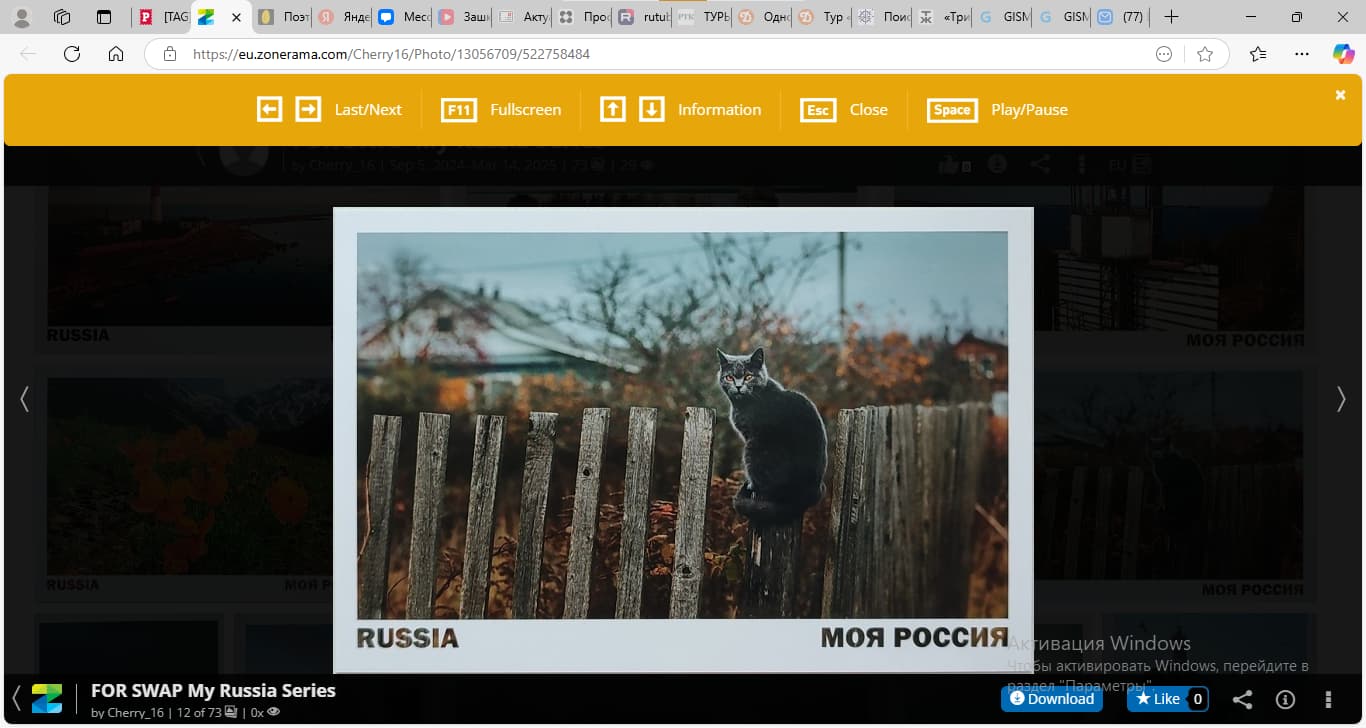Click the Download button
This screenshot has height=728, width=1366.
[1051, 699]
